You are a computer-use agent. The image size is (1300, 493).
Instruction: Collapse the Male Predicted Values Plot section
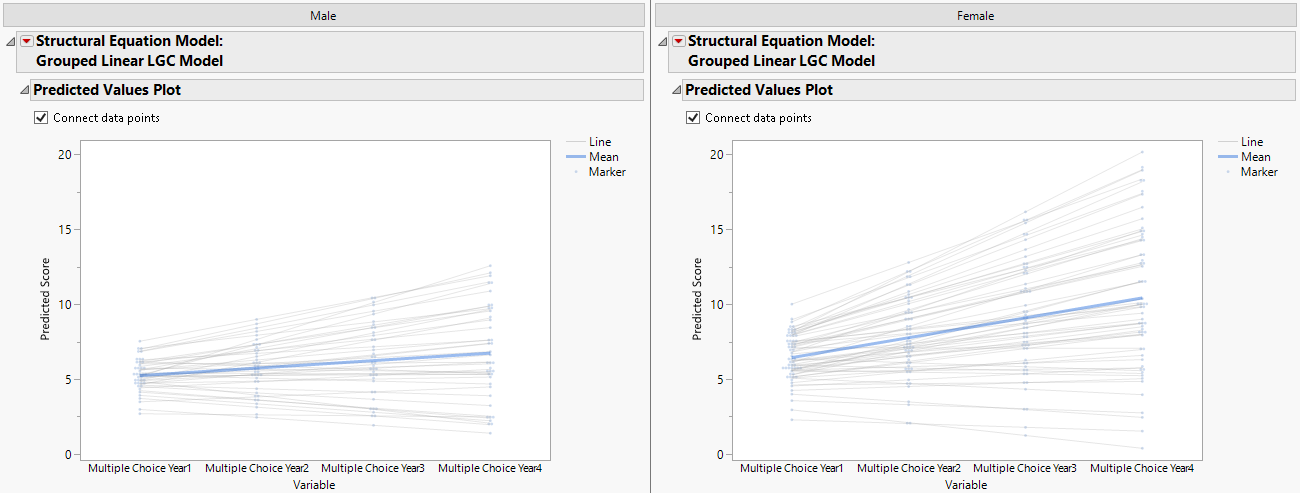tap(25, 90)
